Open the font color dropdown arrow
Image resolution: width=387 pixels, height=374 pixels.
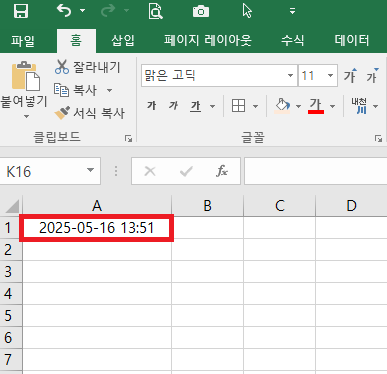click(332, 106)
